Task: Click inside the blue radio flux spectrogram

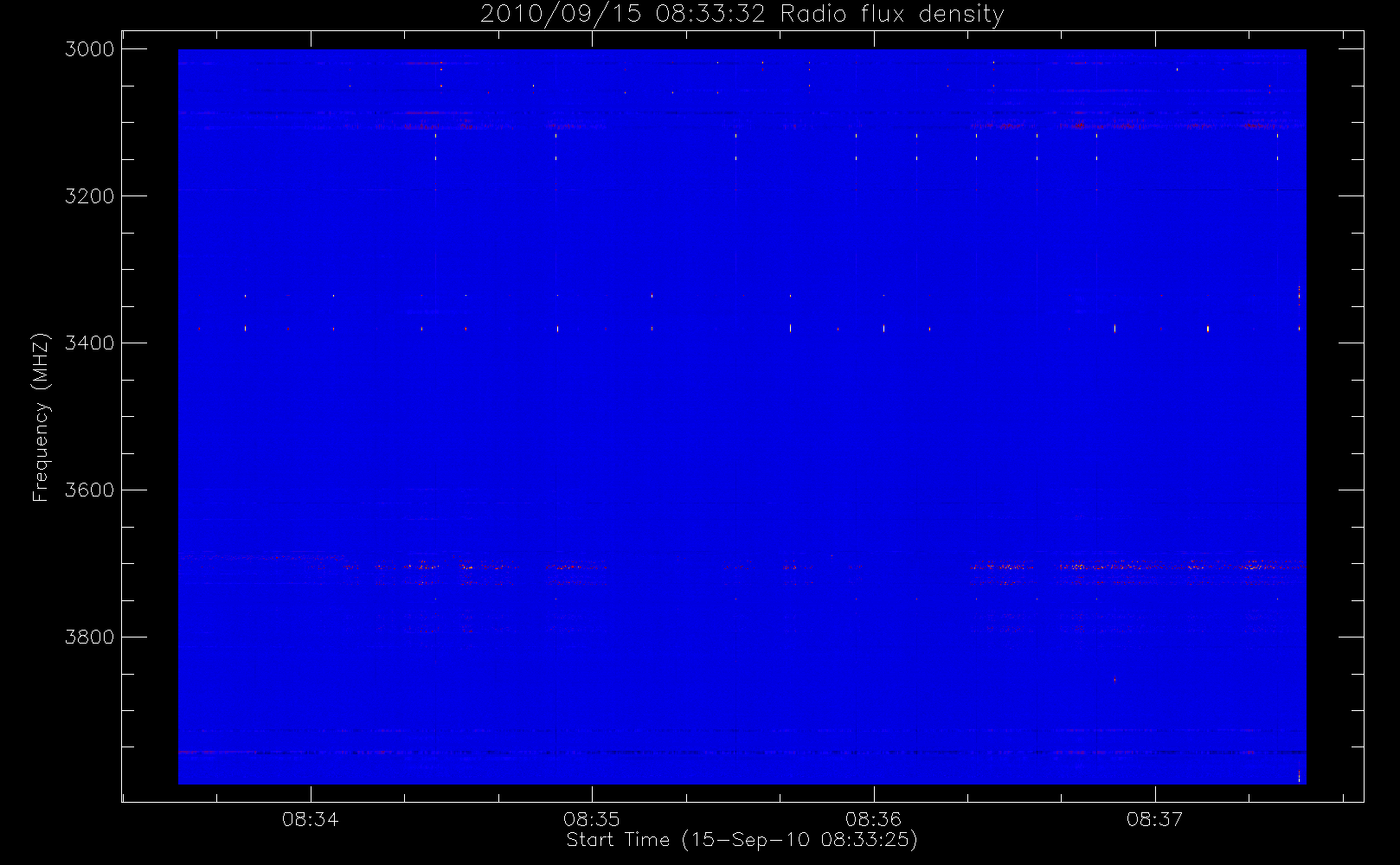Action: pos(742,417)
